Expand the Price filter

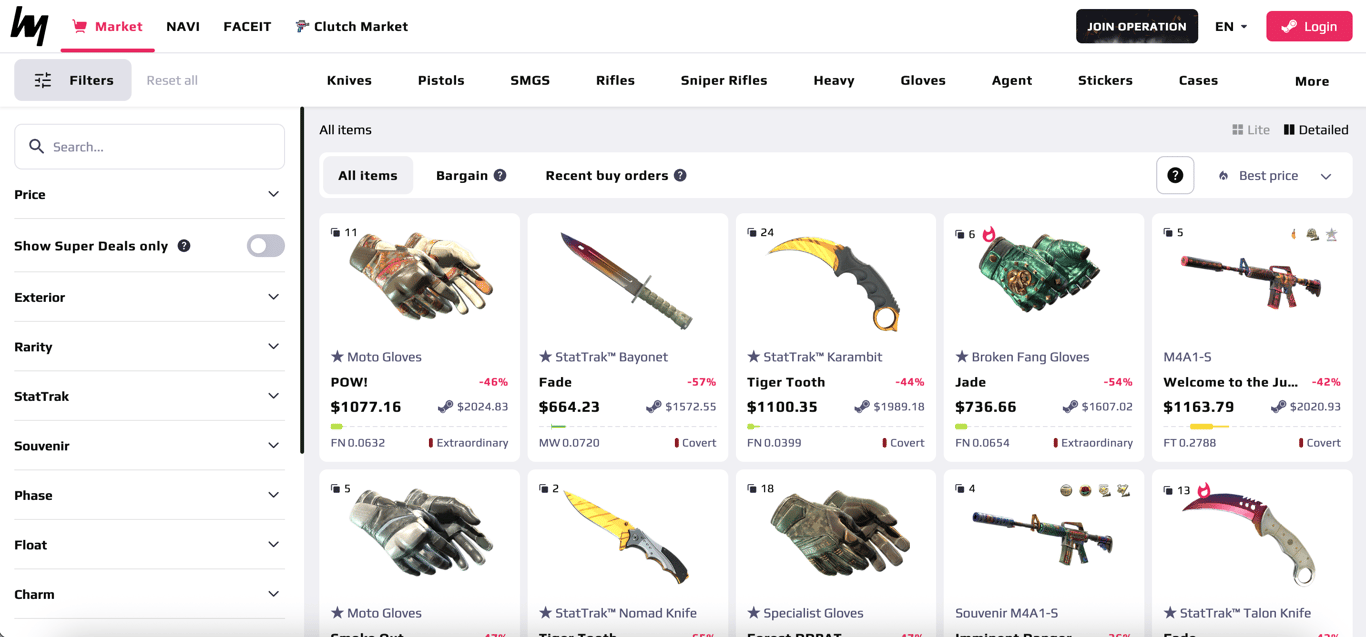[x=149, y=194]
